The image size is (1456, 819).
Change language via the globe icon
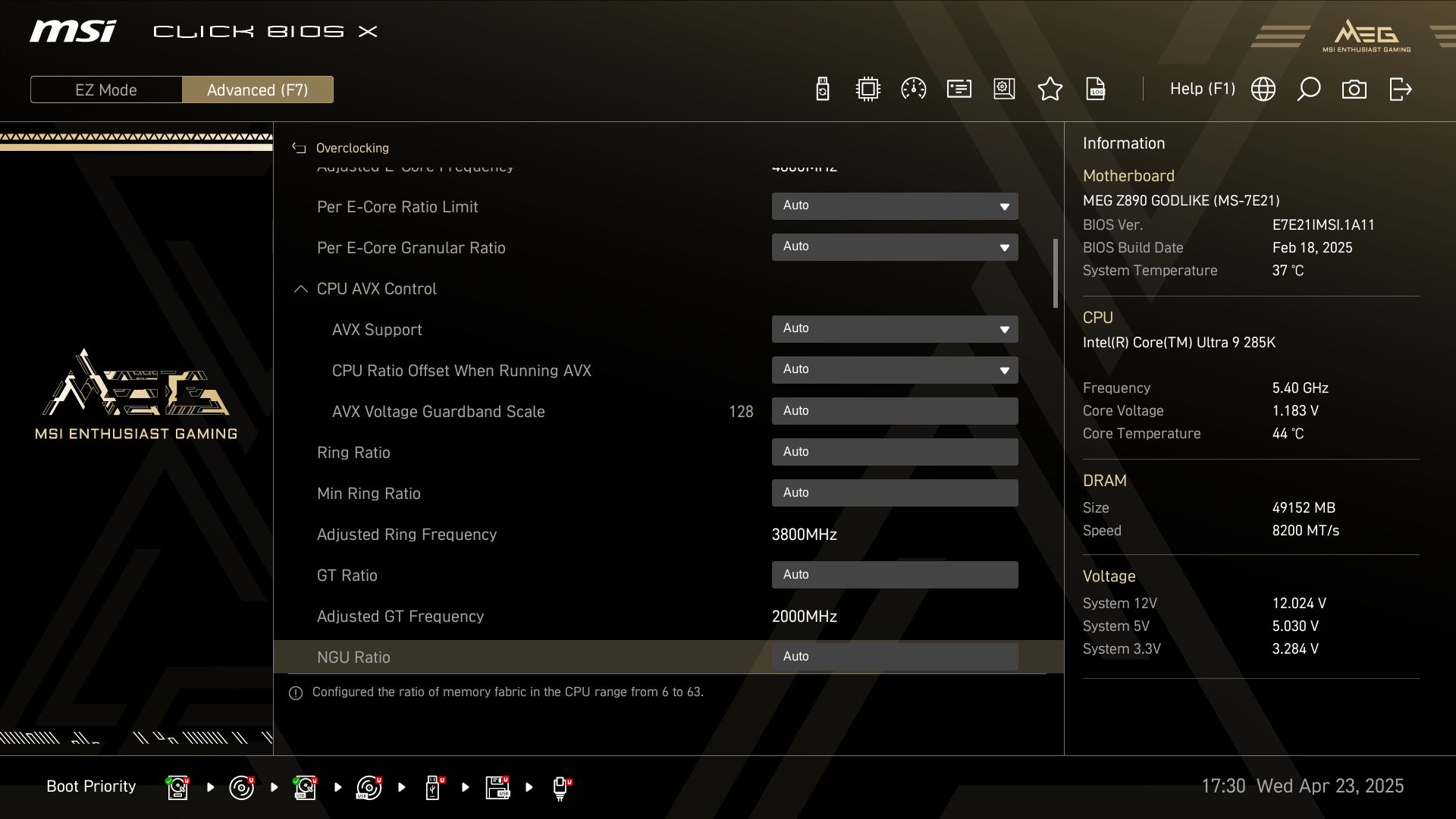[x=1263, y=89]
